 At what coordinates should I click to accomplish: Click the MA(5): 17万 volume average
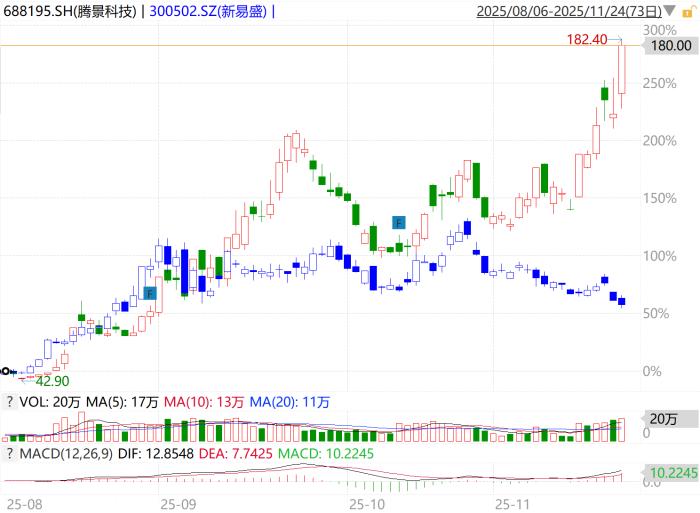pyautogui.click(x=122, y=402)
